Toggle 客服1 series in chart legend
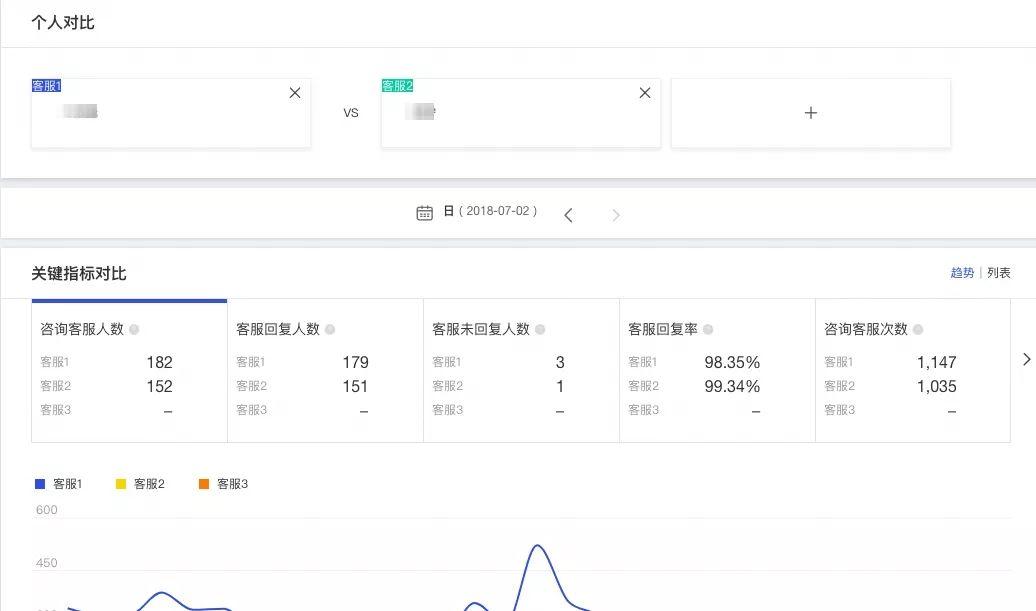This screenshot has height=611, width=1036. pos(59,484)
